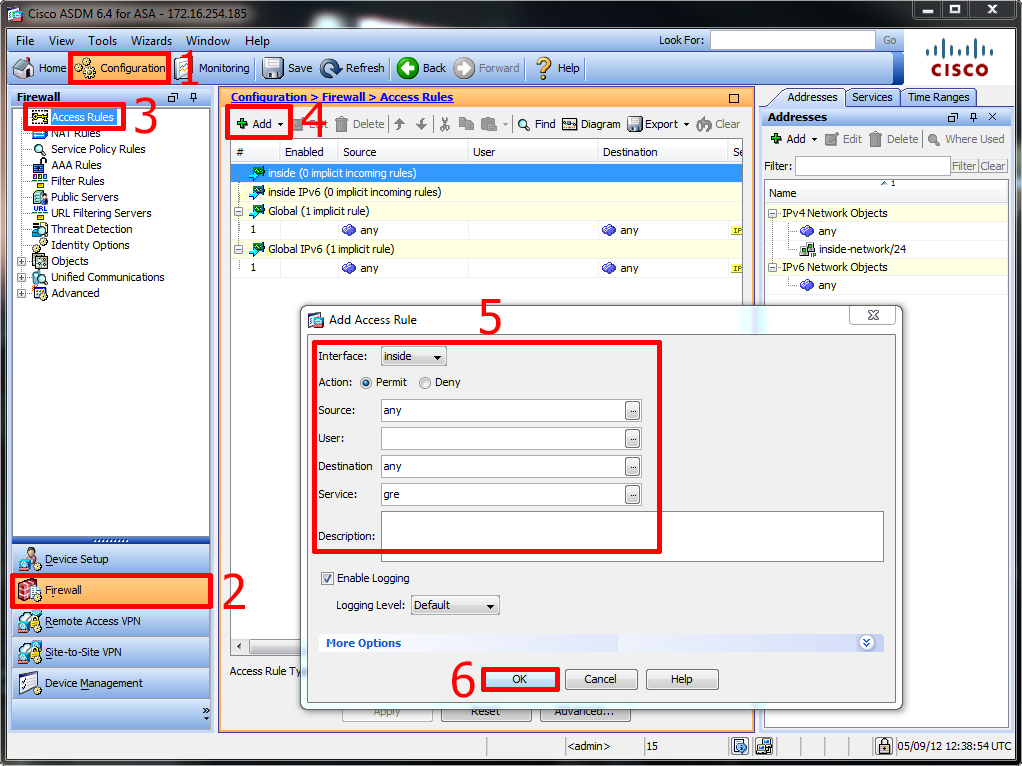The width and height of the screenshot is (1022, 766).
Task: Click Help in the Add Access Rule dialog
Action: coord(682,679)
